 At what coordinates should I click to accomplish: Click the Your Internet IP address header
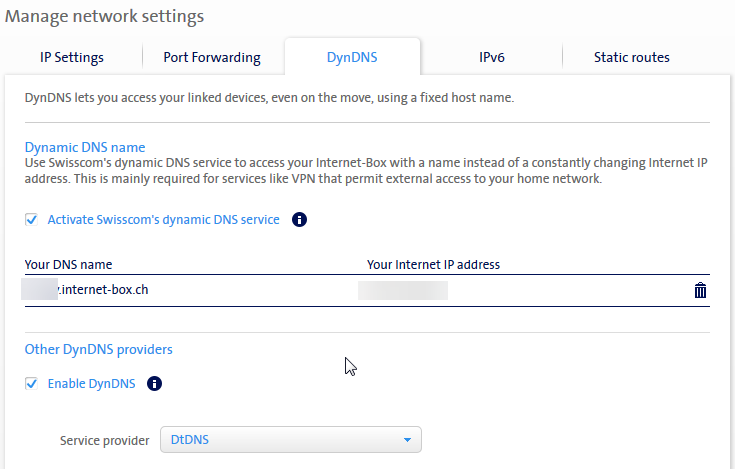click(x=433, y=265)
